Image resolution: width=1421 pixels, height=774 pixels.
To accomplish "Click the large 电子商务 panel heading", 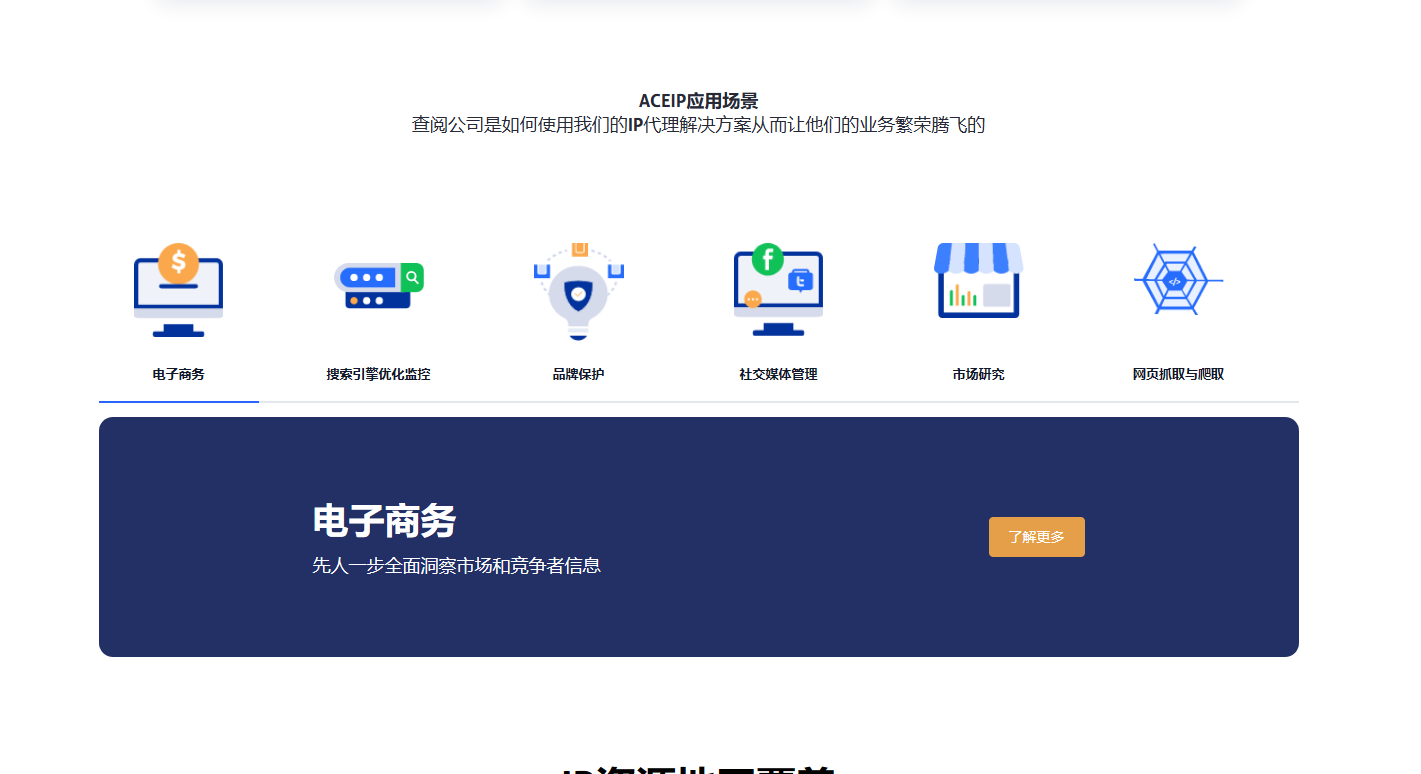I will point(384,521).
